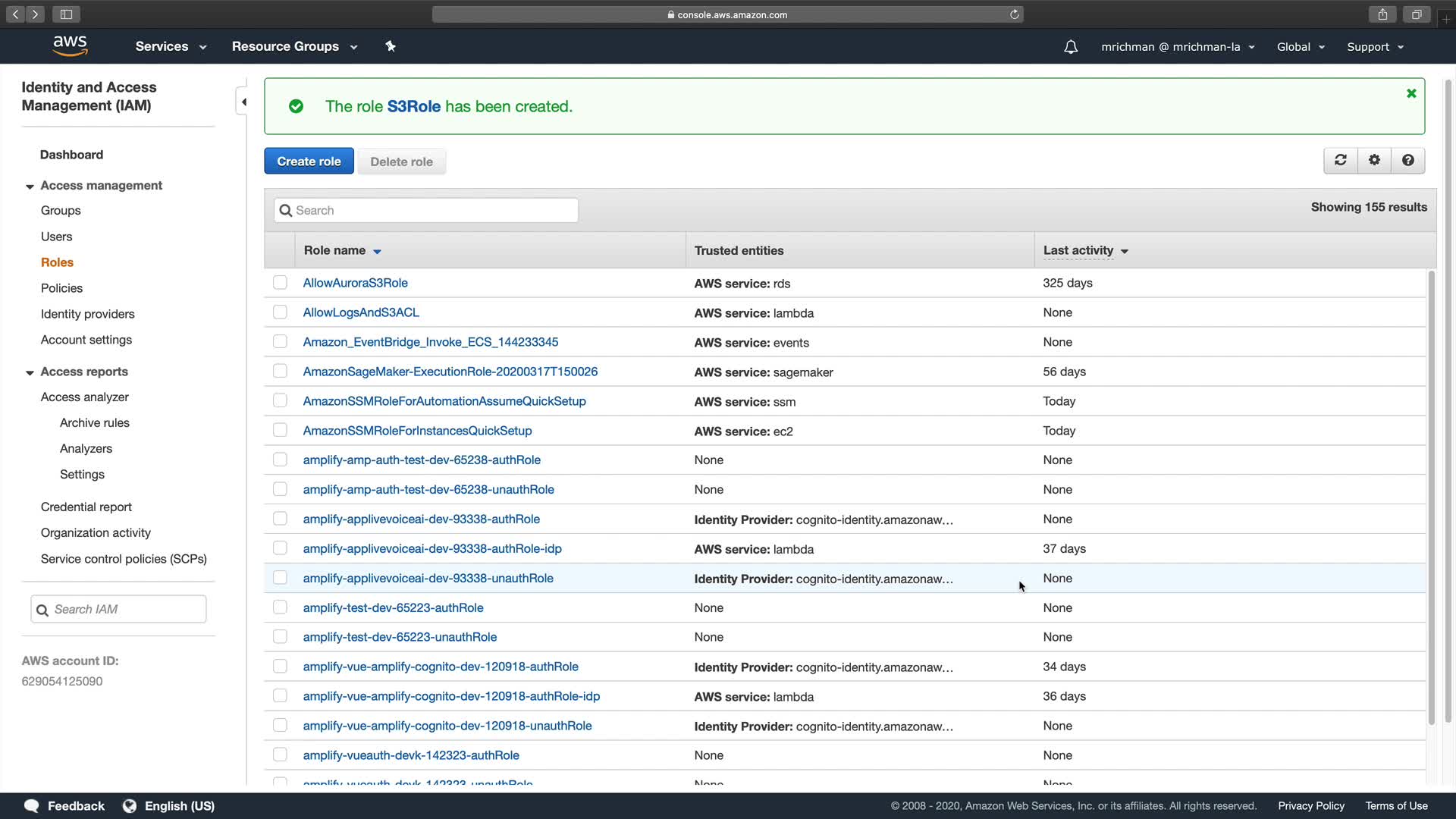Viewport: 1456px width, 819px height.
Task: Click the Create role button
Action: [x=309, y=162]
